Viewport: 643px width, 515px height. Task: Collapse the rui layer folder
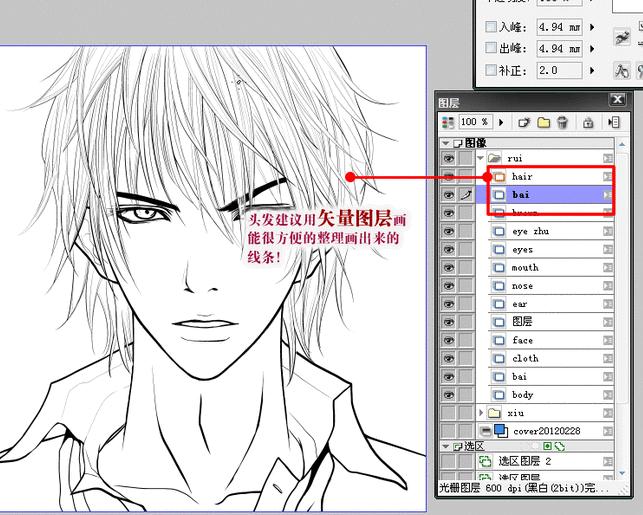(x=481, y=158)
